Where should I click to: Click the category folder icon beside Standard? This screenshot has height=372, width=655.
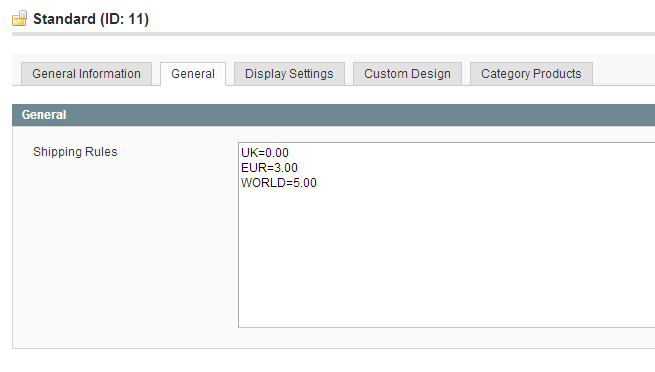click(x=19, y=18)
